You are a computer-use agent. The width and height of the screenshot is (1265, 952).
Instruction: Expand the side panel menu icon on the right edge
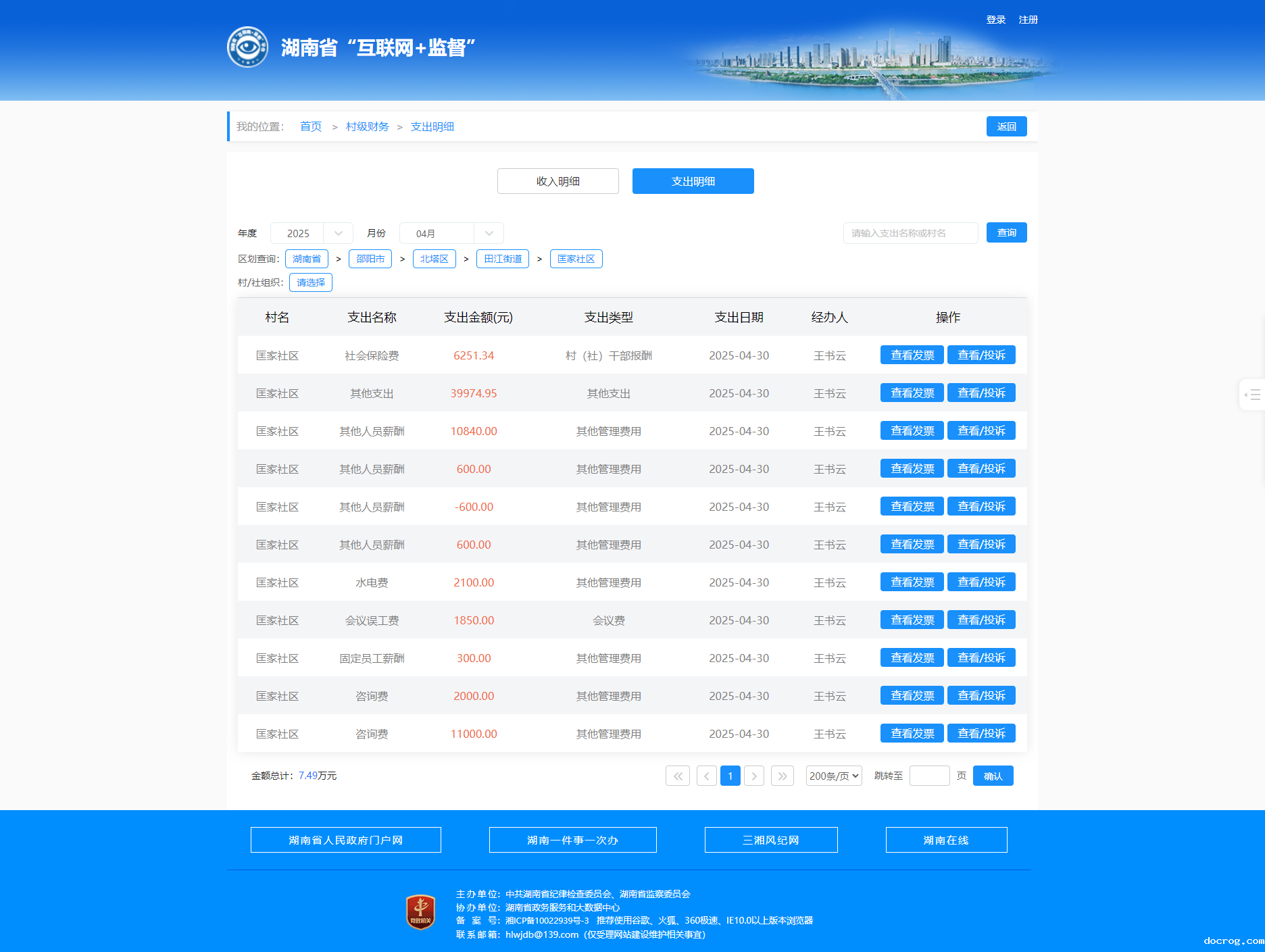pos(1252,395)
